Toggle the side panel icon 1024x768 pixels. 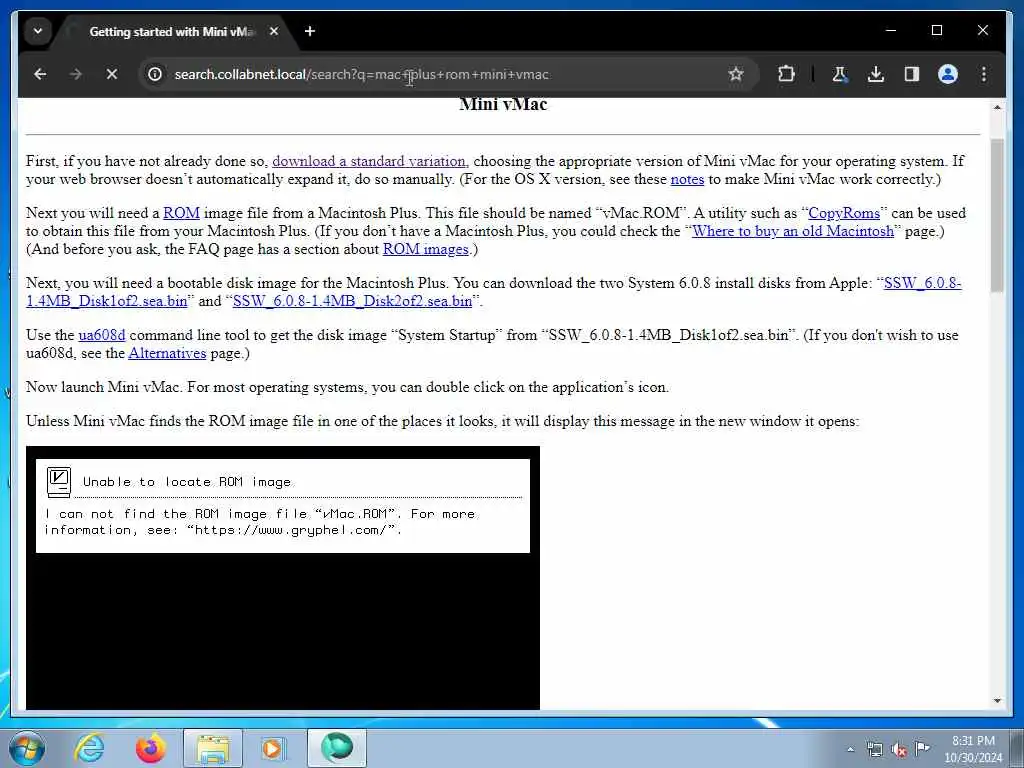pyautogui.click(x=912, y=74)
